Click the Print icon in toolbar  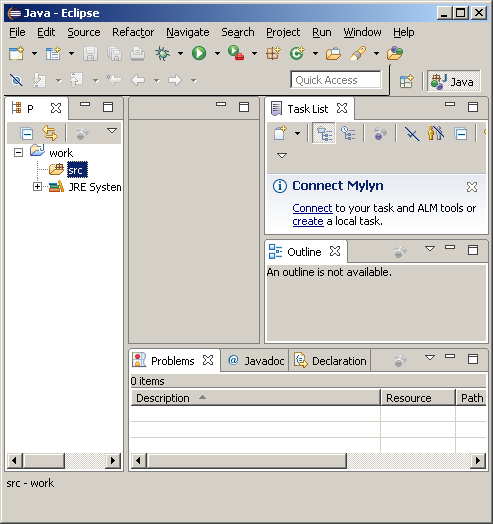pos(137,53)
